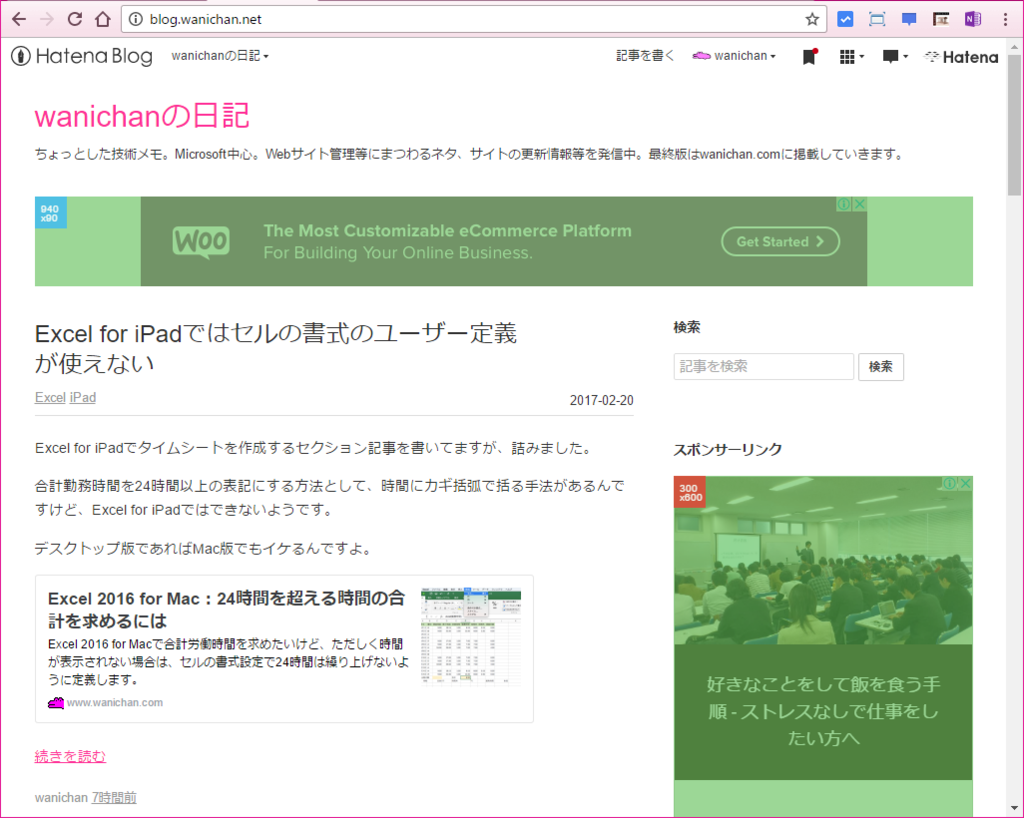Bookmark this page with the star icon
This screenshot has width=1024, height=818.
click(x=812, y=19)
